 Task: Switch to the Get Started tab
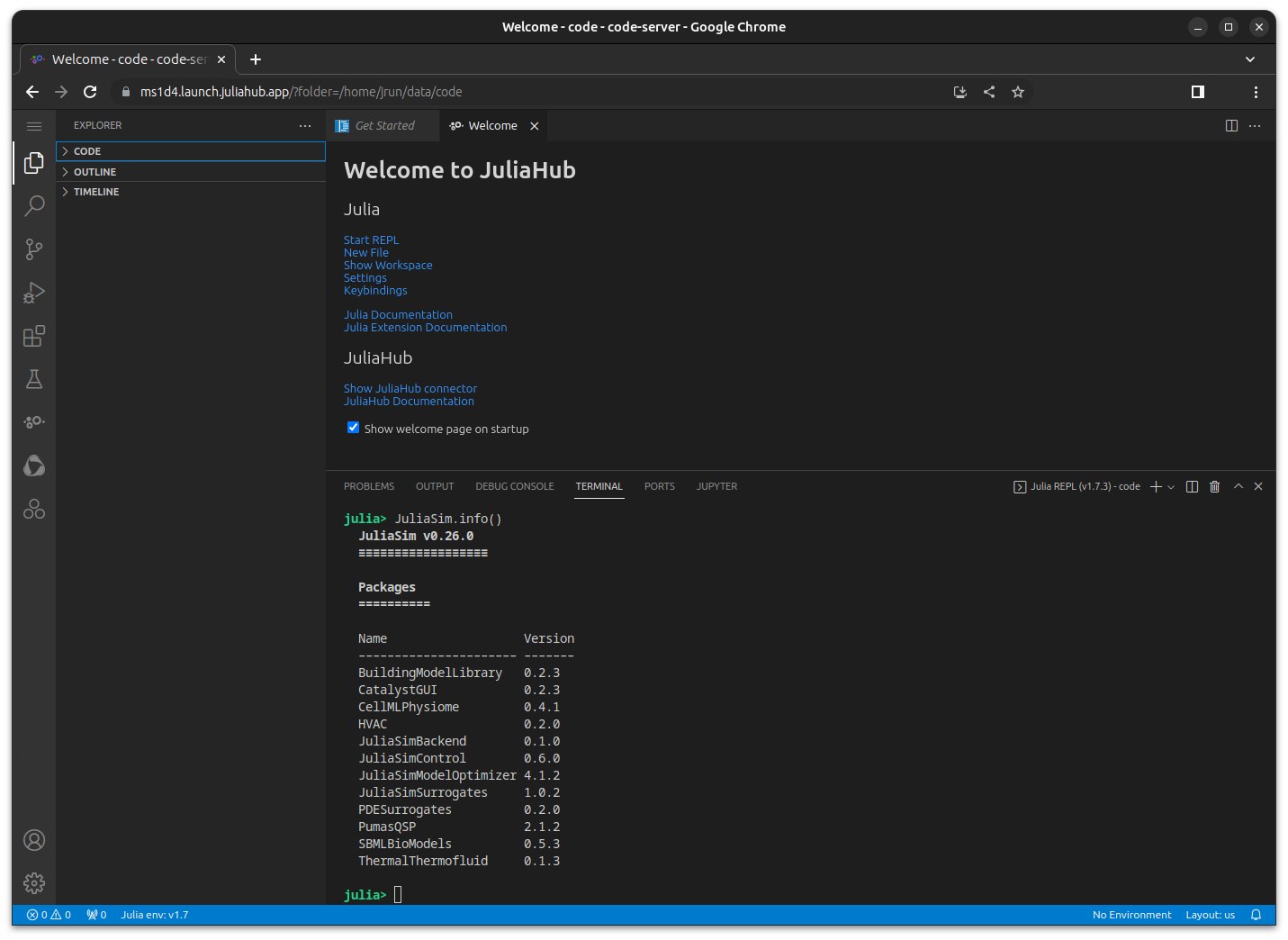pos(383,126)
